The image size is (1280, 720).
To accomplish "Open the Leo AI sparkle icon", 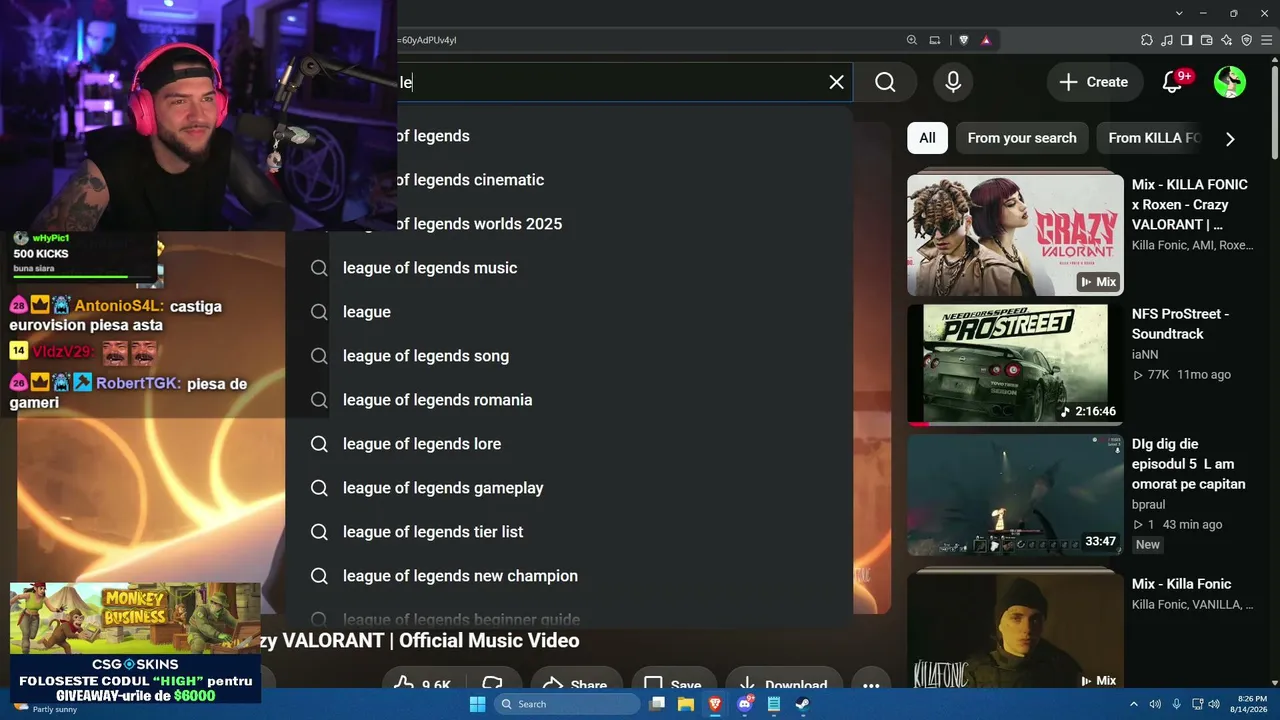I will (x=1227, y=40).
